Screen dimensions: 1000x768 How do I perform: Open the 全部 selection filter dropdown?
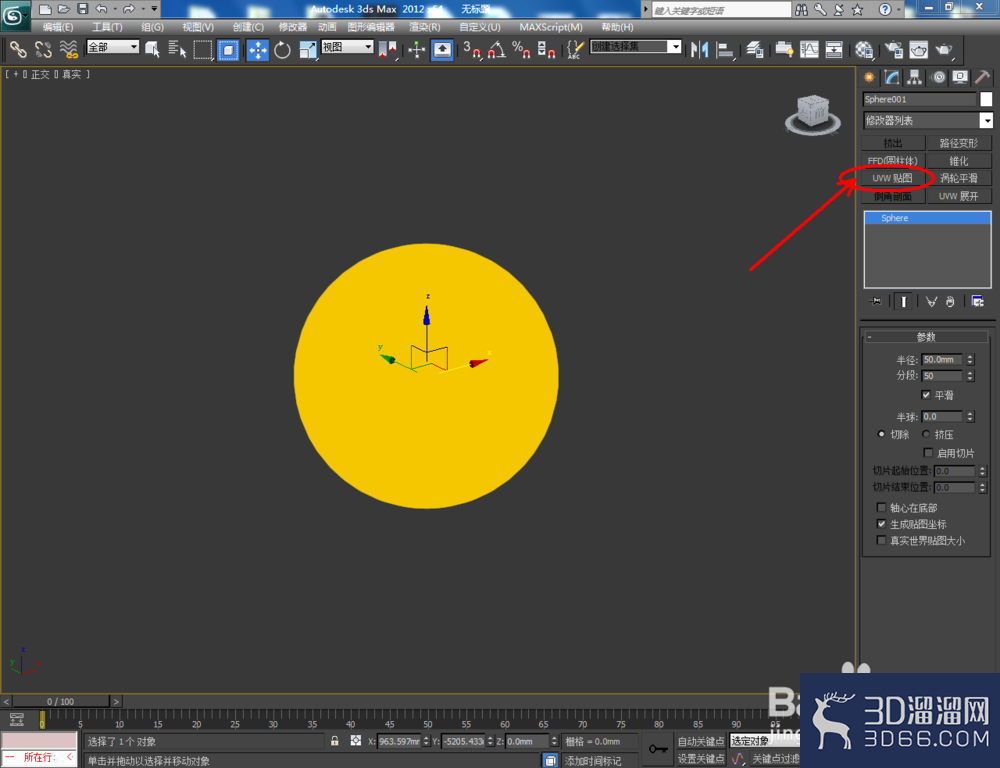113,47
